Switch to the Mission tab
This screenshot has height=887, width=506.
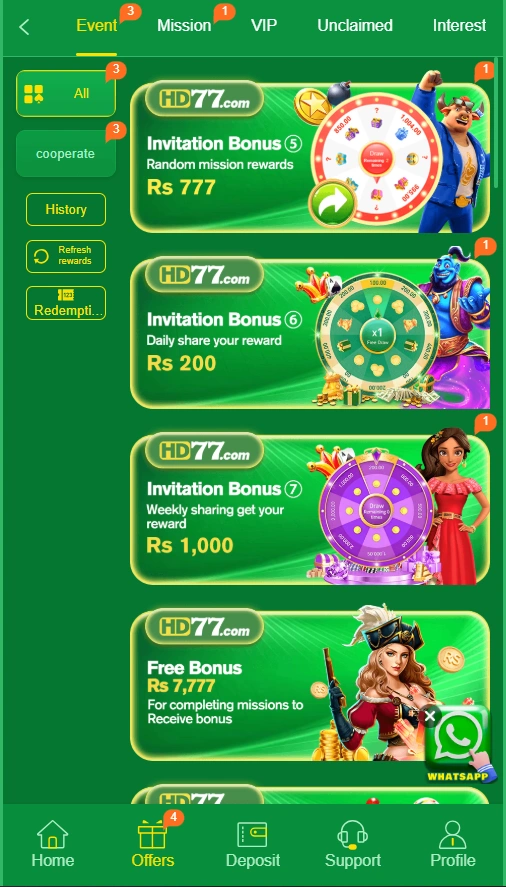point(184,25)
